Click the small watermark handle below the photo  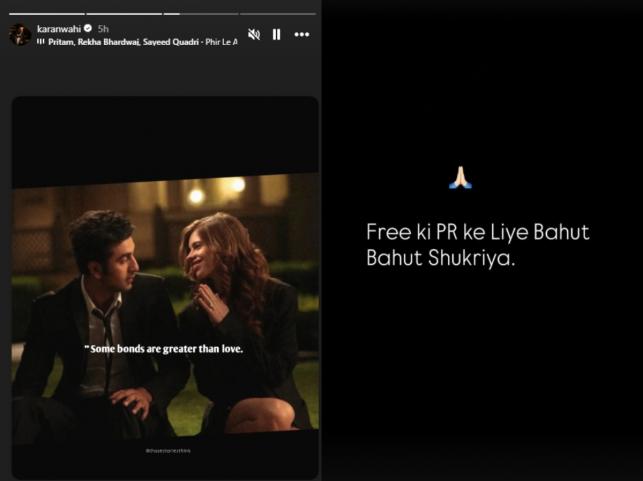coord(165,452)
